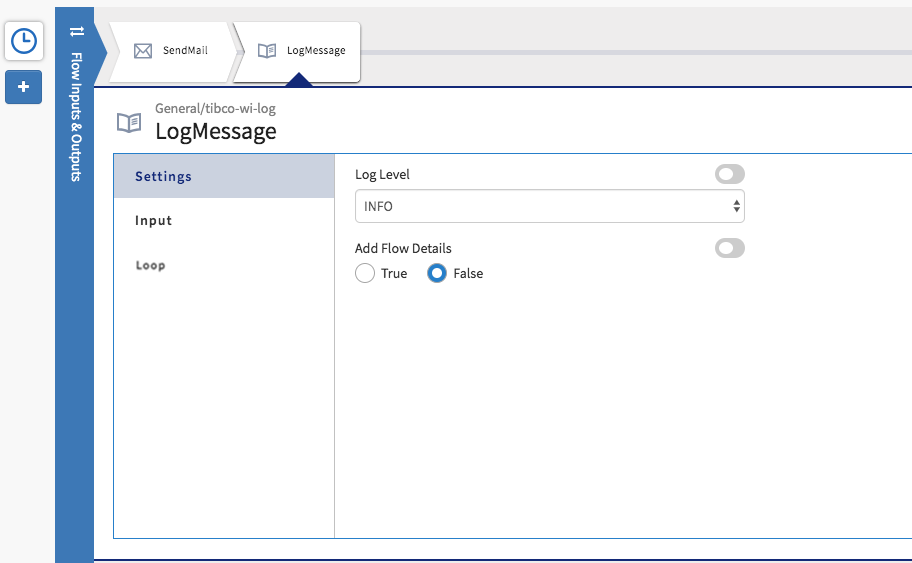Toggle the Add Flow Details switch
Screen dimensions: 912x563
[730, 248]
